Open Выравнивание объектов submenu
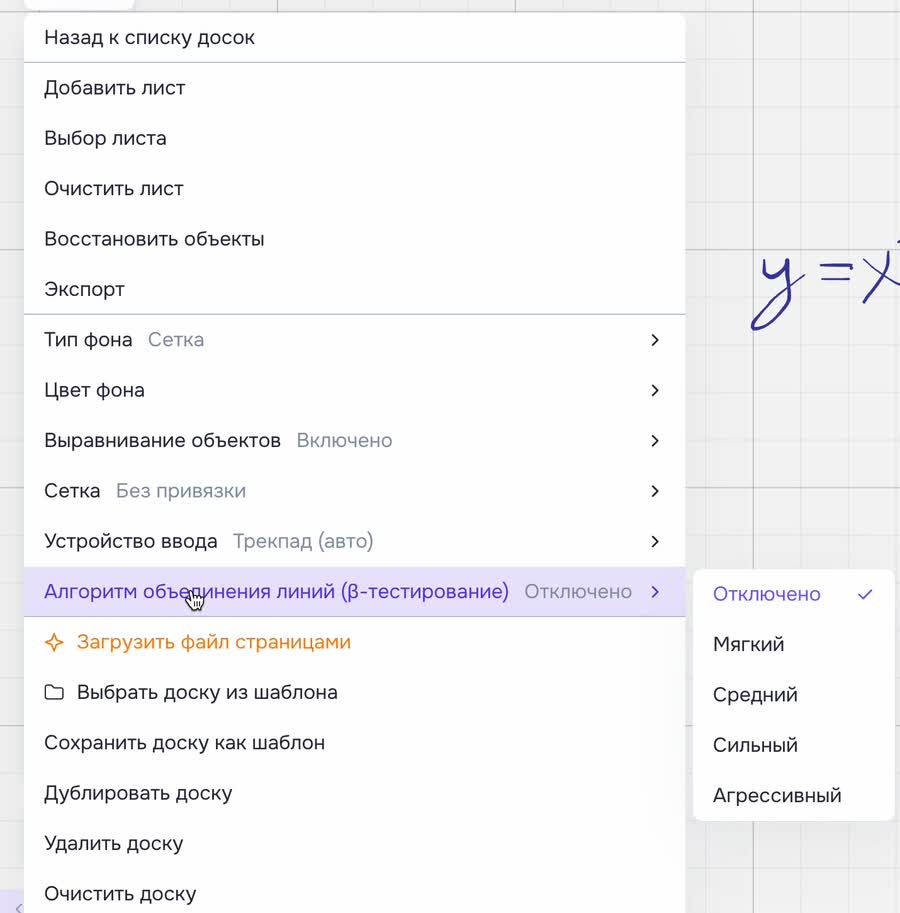This screenshot has height=913, width=900. (355, 440)
